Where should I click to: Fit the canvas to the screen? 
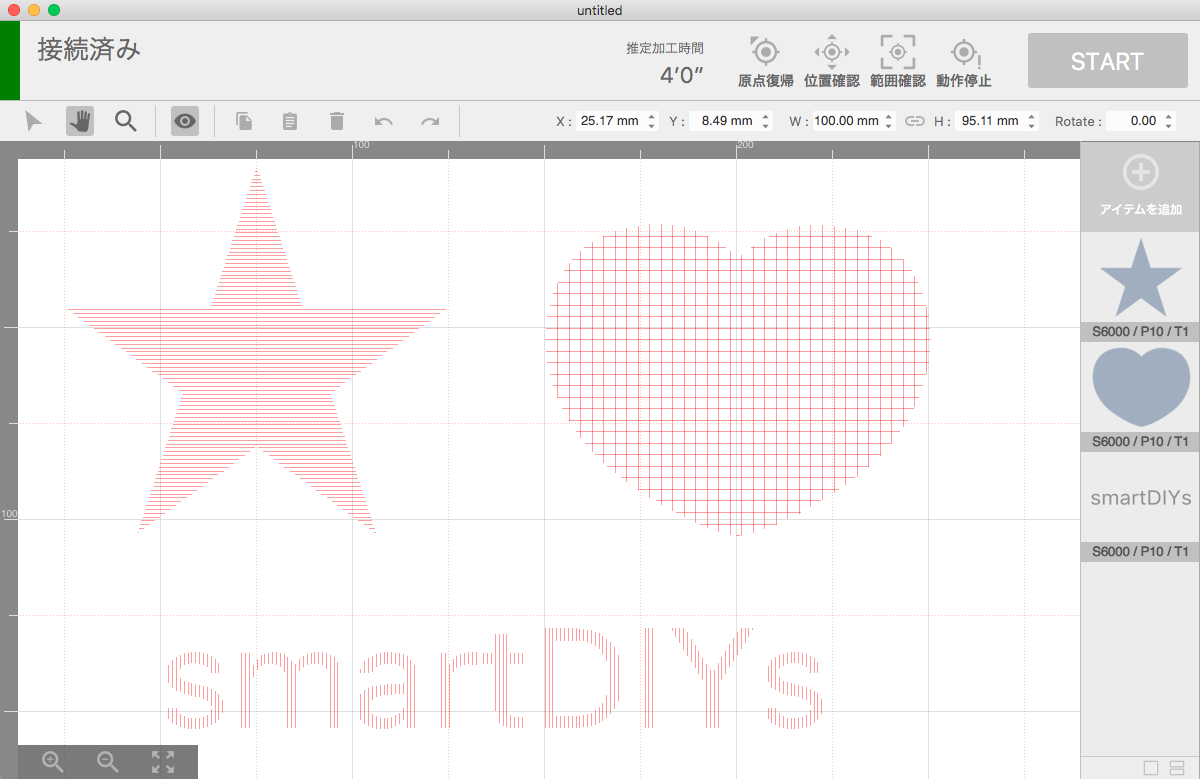pos(163,762)
